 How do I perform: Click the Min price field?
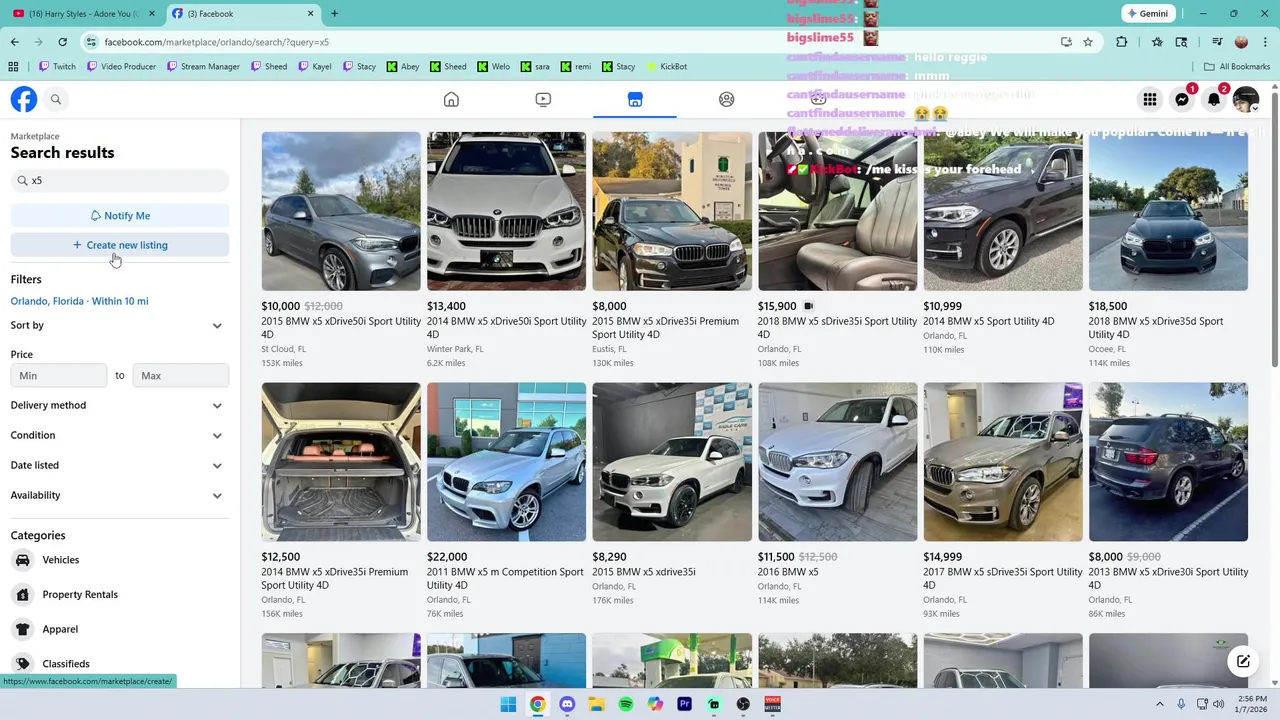click(x=59, y=376)
